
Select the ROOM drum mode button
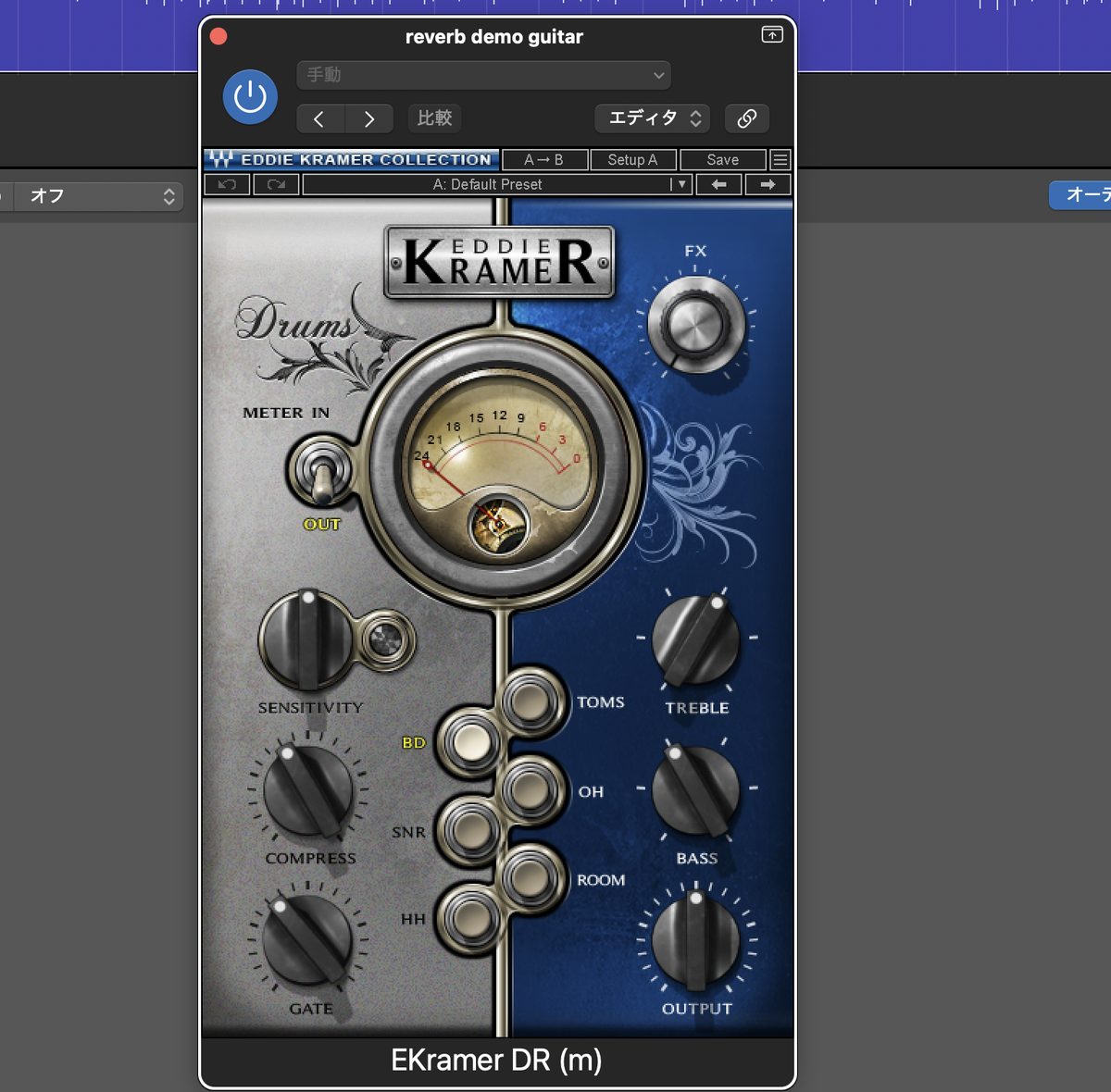pos(530,877)
